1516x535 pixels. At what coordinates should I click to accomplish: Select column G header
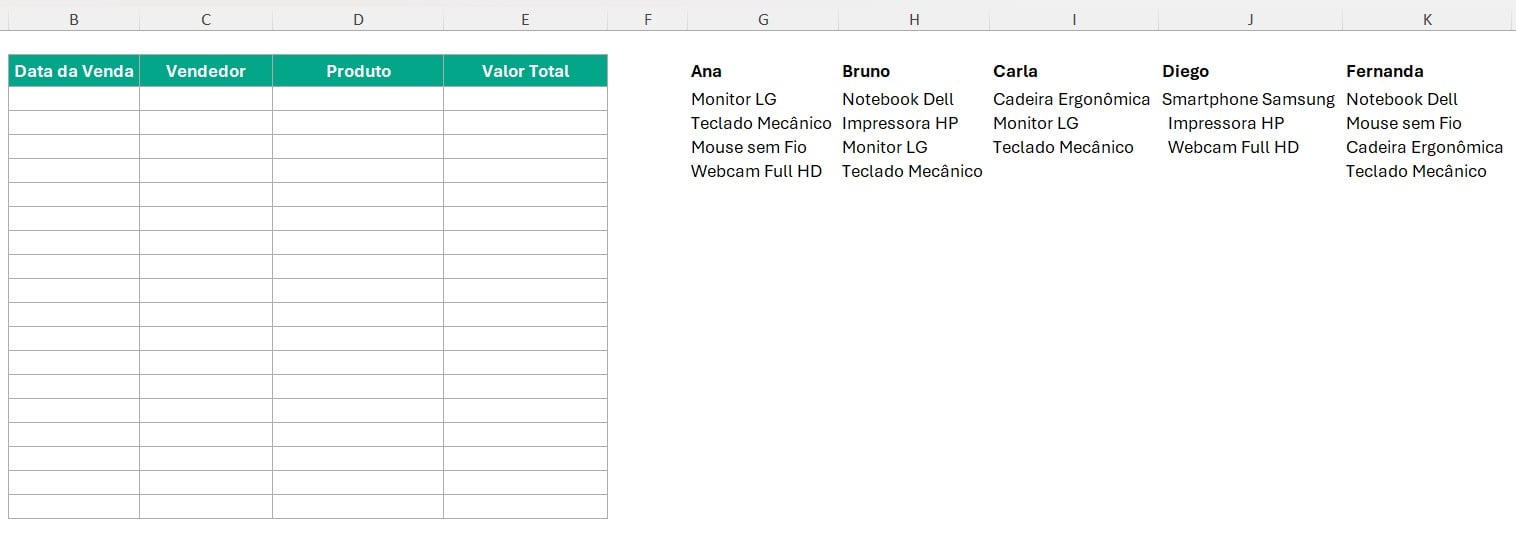click(x=763, y=19)
